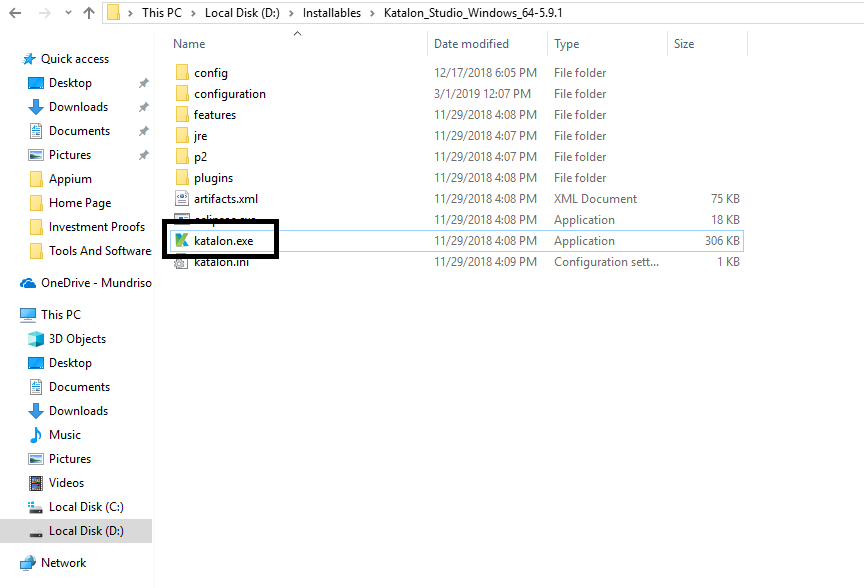
Task: Select the p2 folder icon
Action: (x=182, y=157)
